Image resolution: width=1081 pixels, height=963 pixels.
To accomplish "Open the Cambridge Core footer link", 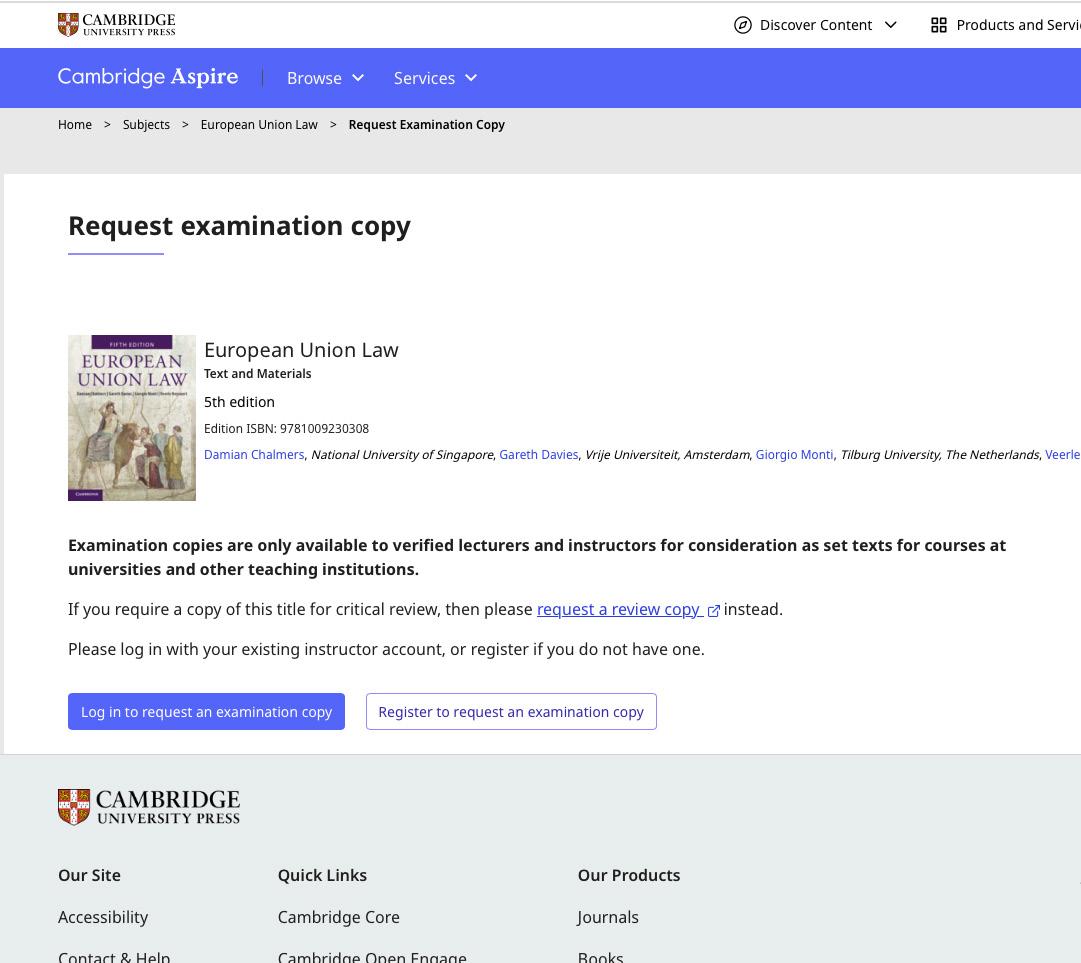I will click(x=339, y=918).
